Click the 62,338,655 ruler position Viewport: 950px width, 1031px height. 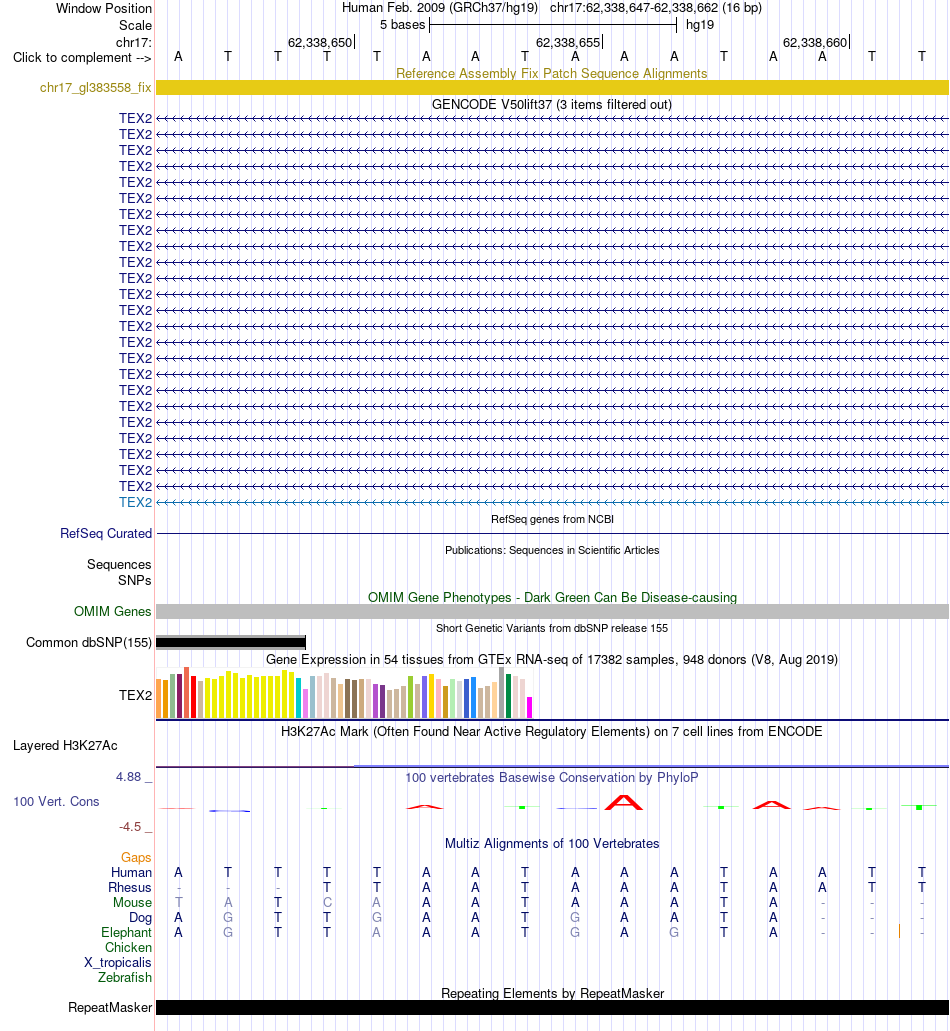click(x=568, y=43)
